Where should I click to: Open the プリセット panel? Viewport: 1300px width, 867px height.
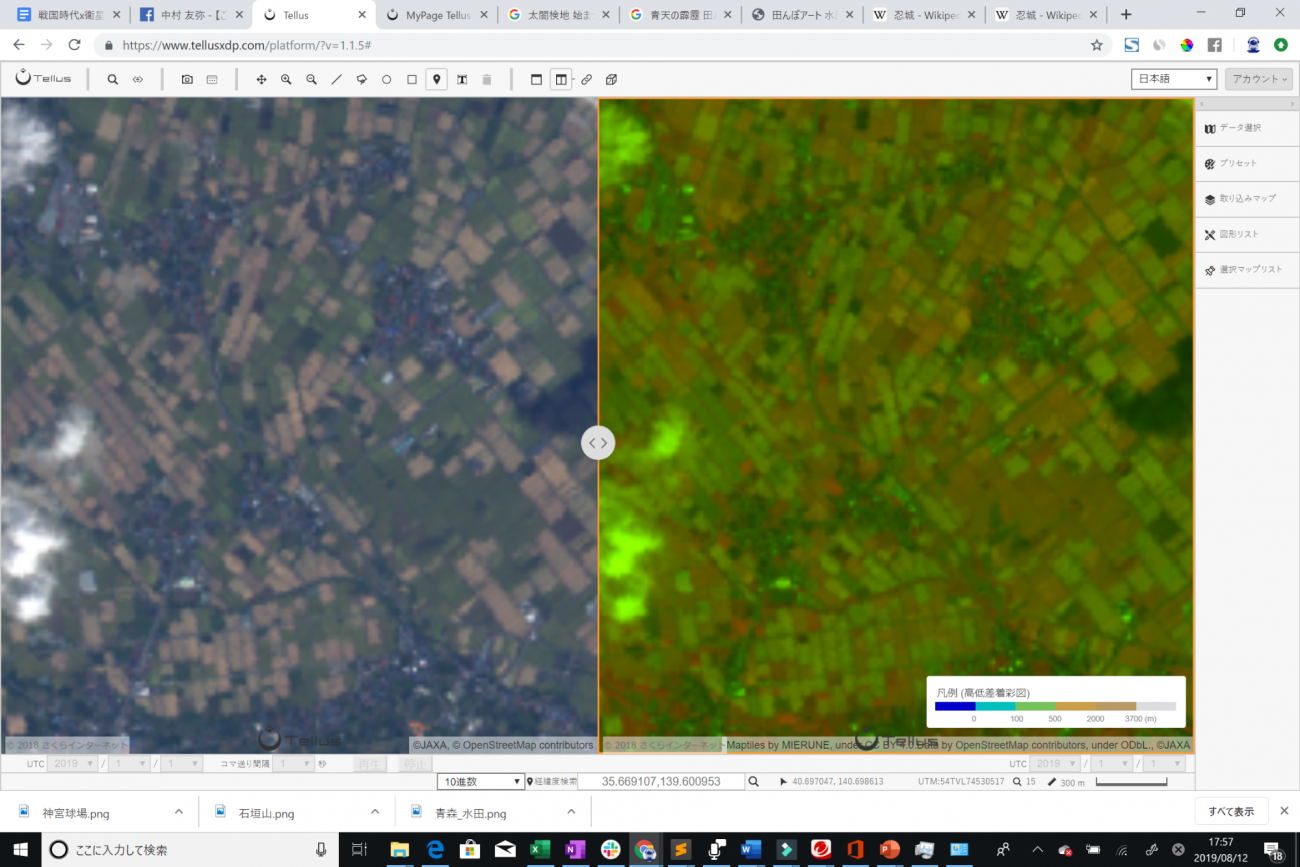tap(1247, 163)
